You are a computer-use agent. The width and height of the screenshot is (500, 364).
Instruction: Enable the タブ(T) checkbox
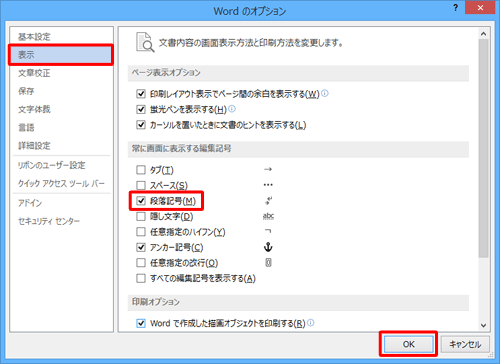[141, 170]
